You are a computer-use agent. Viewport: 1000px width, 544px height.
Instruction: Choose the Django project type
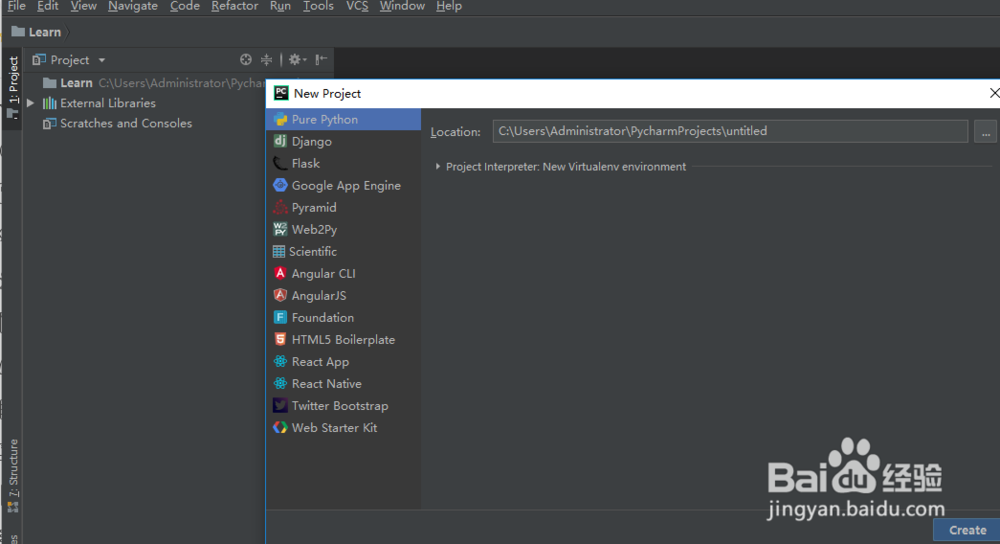343,142
